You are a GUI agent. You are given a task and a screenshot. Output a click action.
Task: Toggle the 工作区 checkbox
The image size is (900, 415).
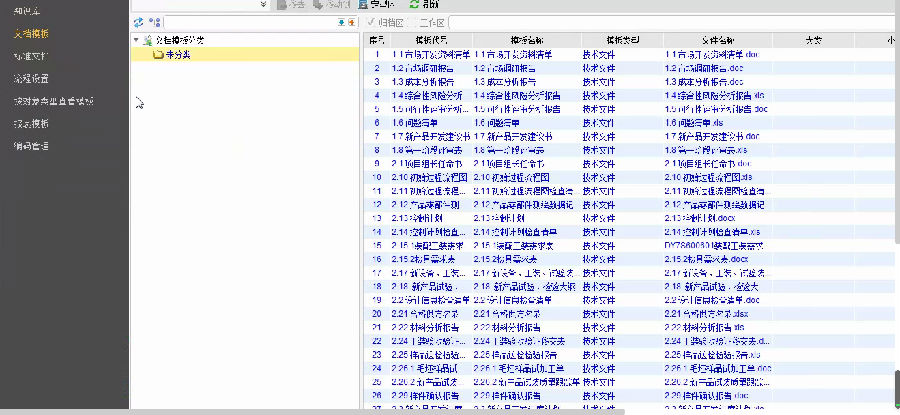coord(412,22)
